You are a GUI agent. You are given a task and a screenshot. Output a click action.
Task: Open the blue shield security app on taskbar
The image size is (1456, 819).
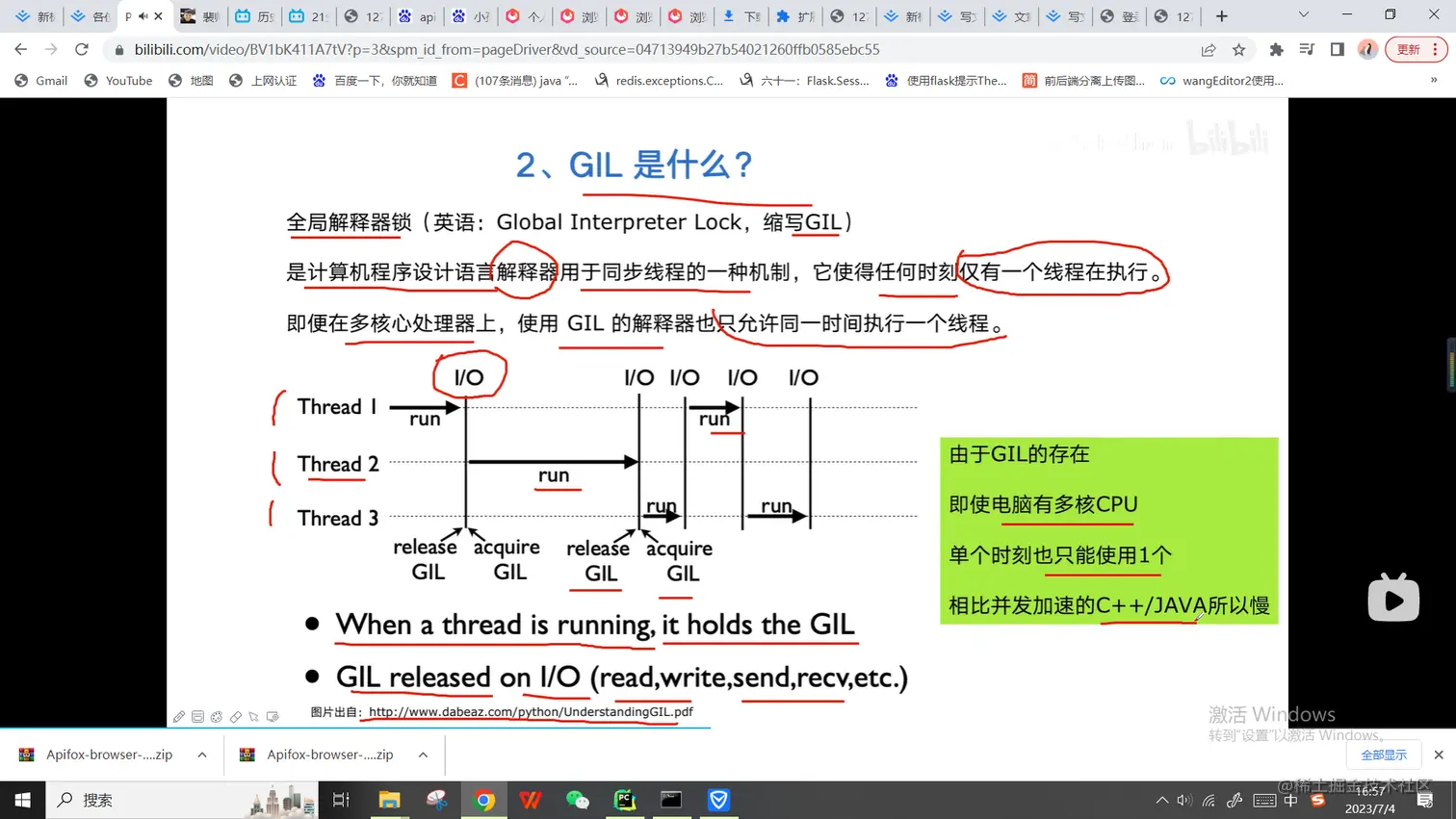(718, 800)
